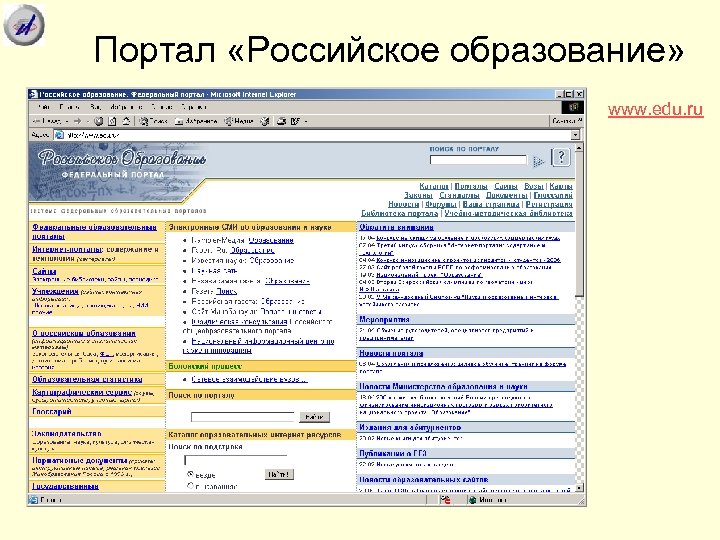
Task: Click the red icon in the status bar
Action: pyautogui.click(x=445, y=500)
